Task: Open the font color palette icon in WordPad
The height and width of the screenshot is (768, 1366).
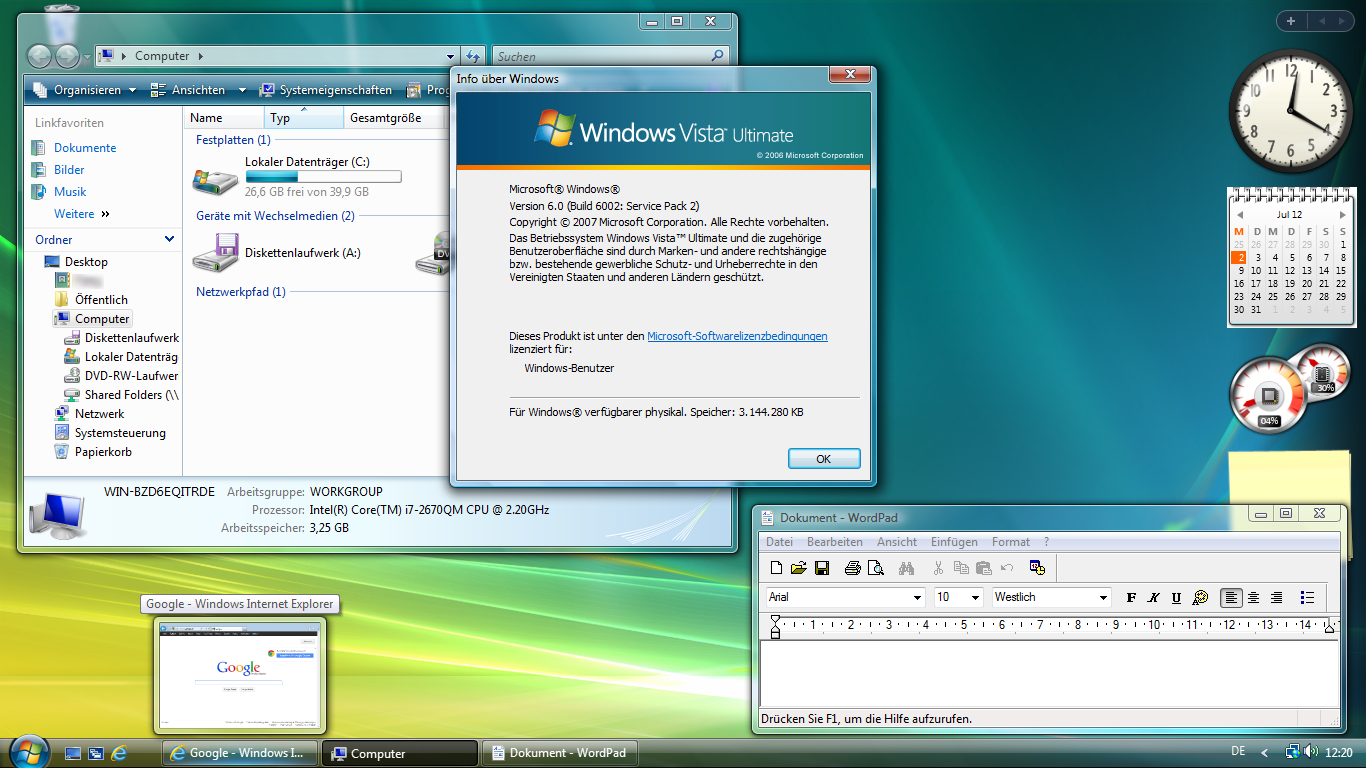Action: [x=1199, y=597]
